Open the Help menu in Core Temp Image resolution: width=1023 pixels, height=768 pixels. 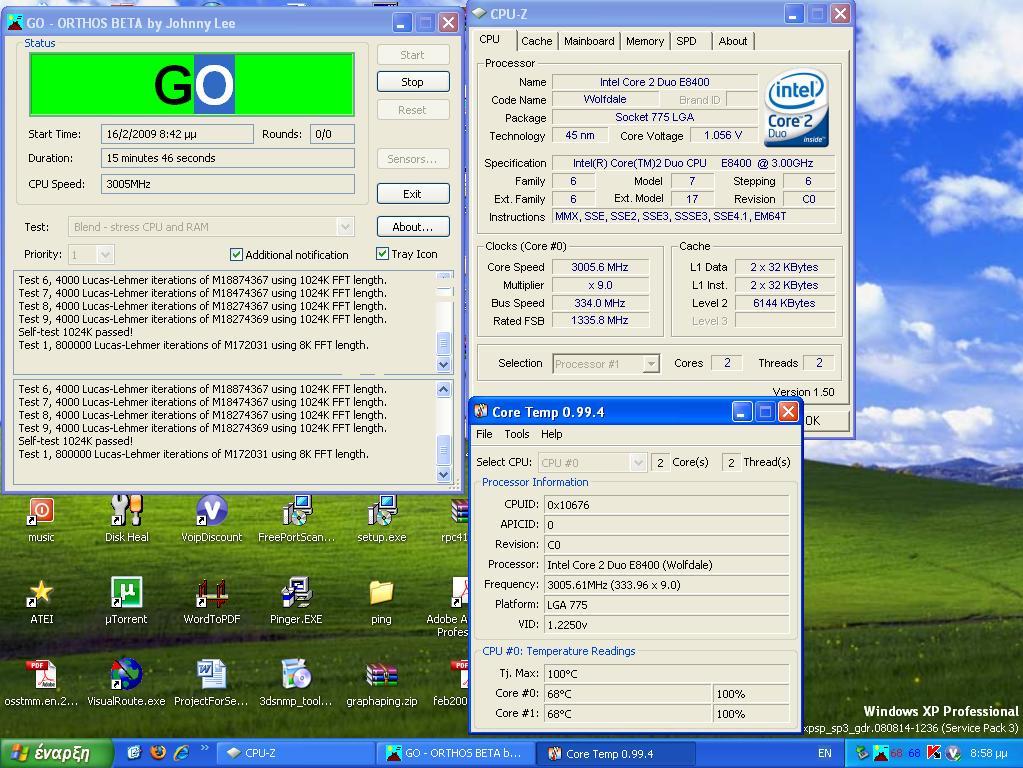click(551, 434)
